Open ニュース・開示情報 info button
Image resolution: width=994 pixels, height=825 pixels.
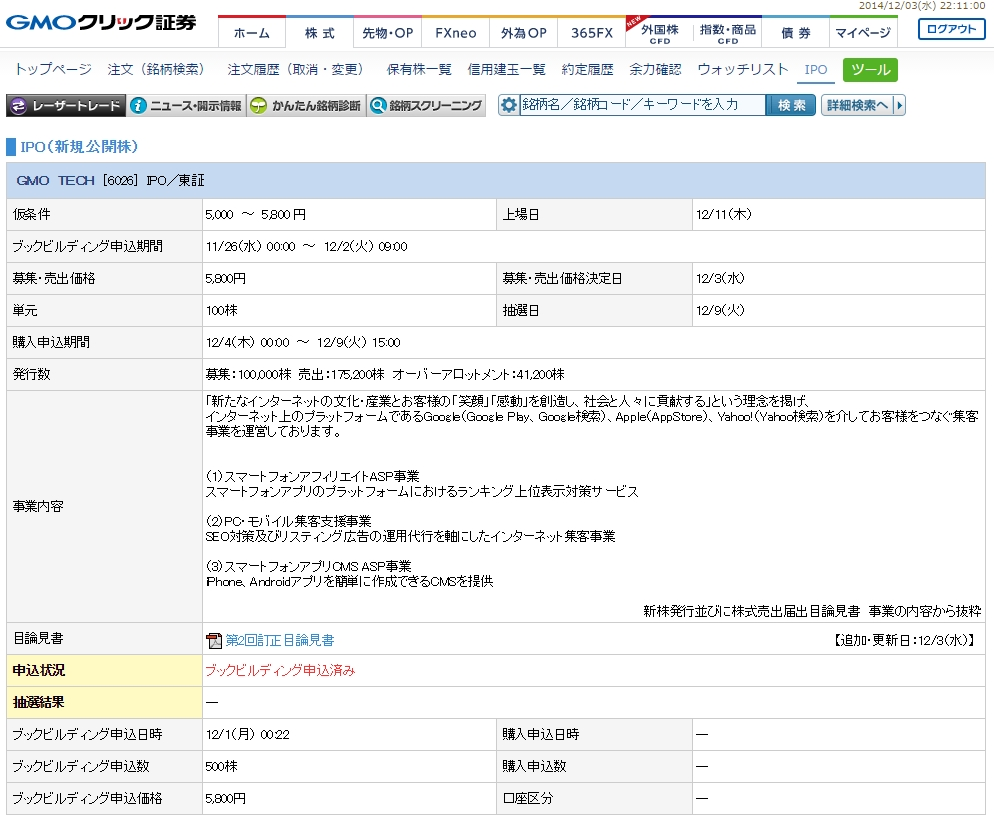186,105
